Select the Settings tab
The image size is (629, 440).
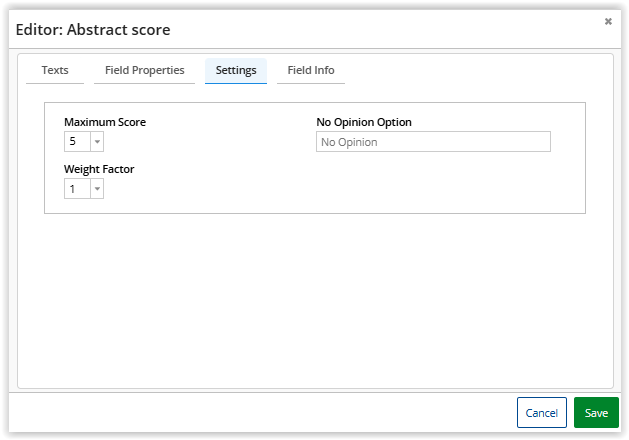[x=236, y=71]
